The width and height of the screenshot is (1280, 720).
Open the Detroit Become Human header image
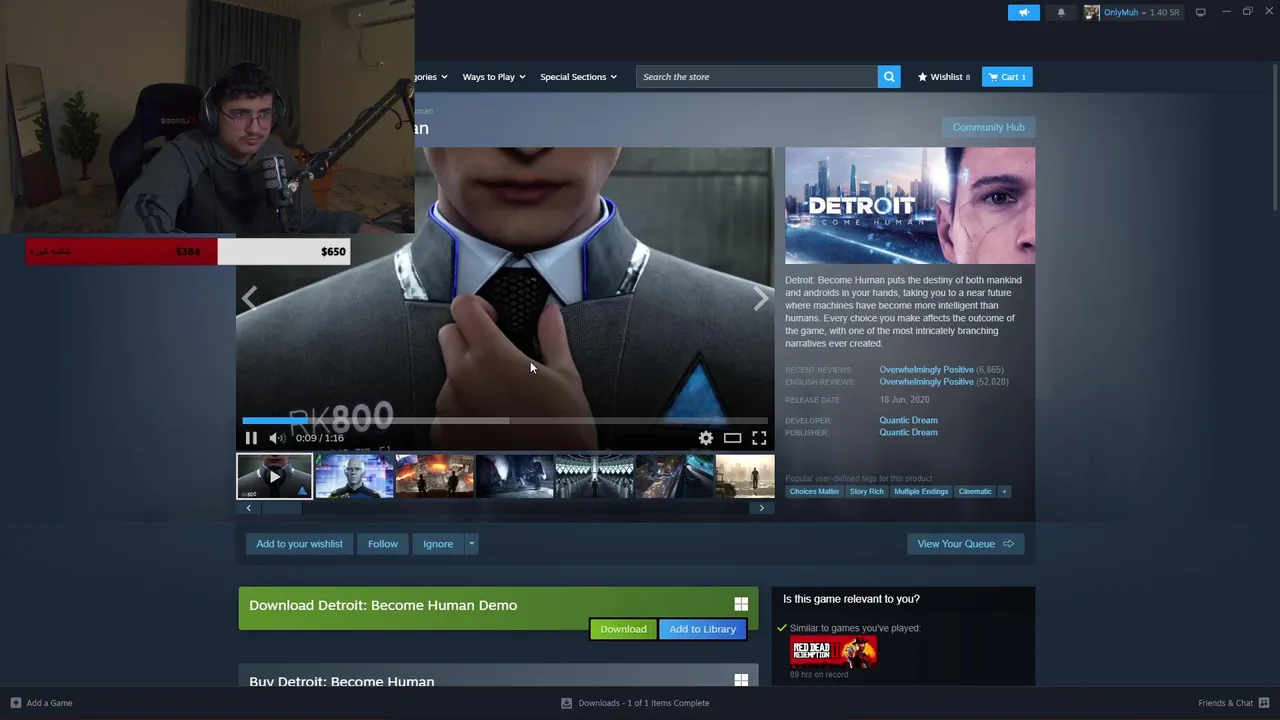point(910,206)
